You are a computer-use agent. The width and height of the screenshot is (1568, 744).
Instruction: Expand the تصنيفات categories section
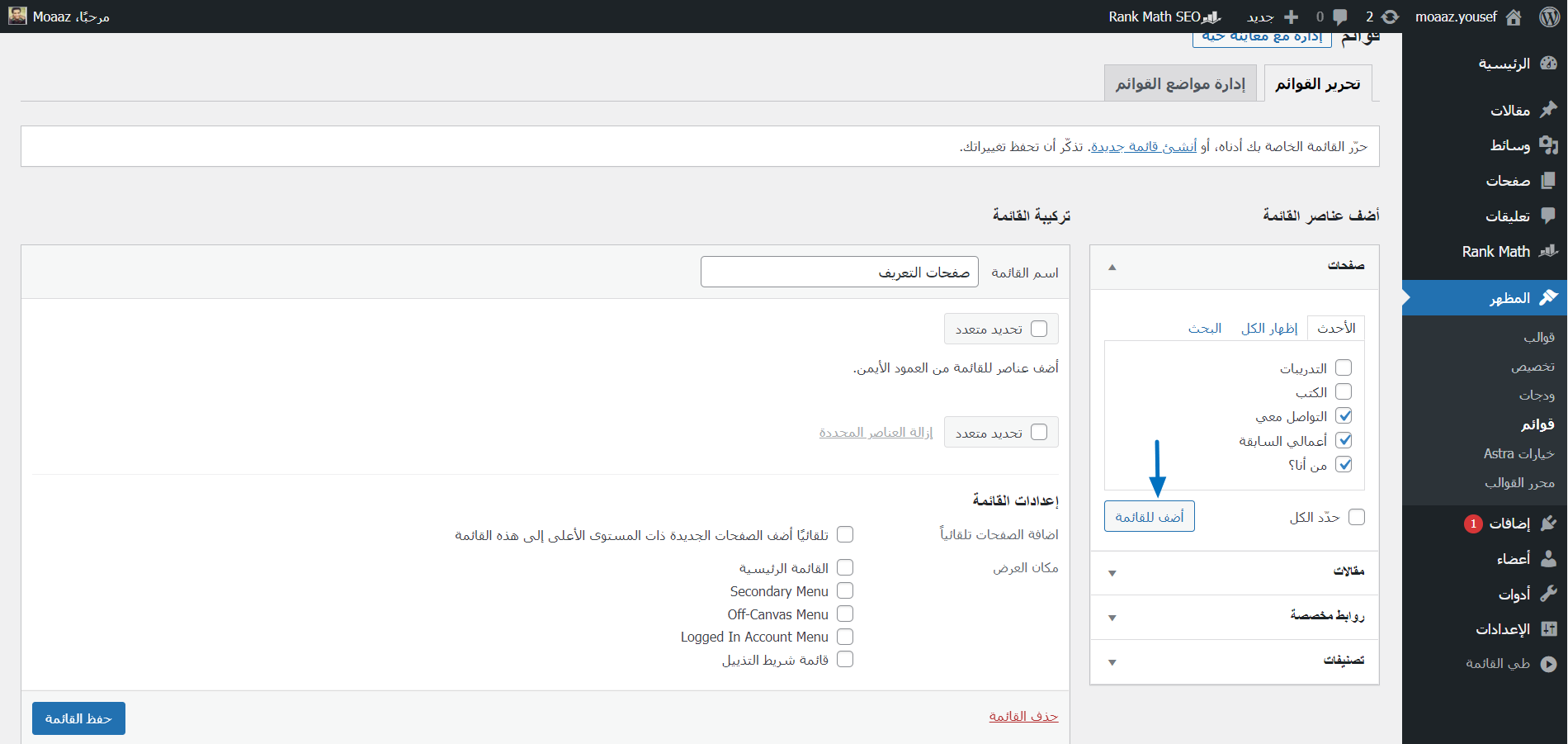[x=1235, y=661]
